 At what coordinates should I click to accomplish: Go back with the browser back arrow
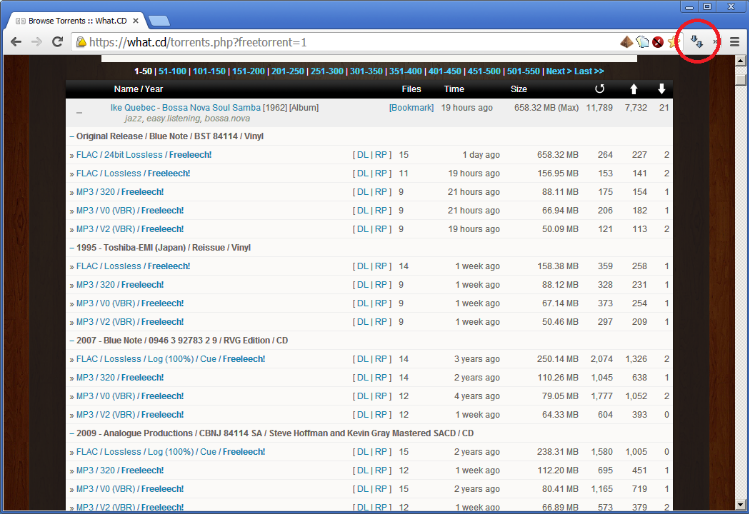pyautogui.click(x=16, y=42)
